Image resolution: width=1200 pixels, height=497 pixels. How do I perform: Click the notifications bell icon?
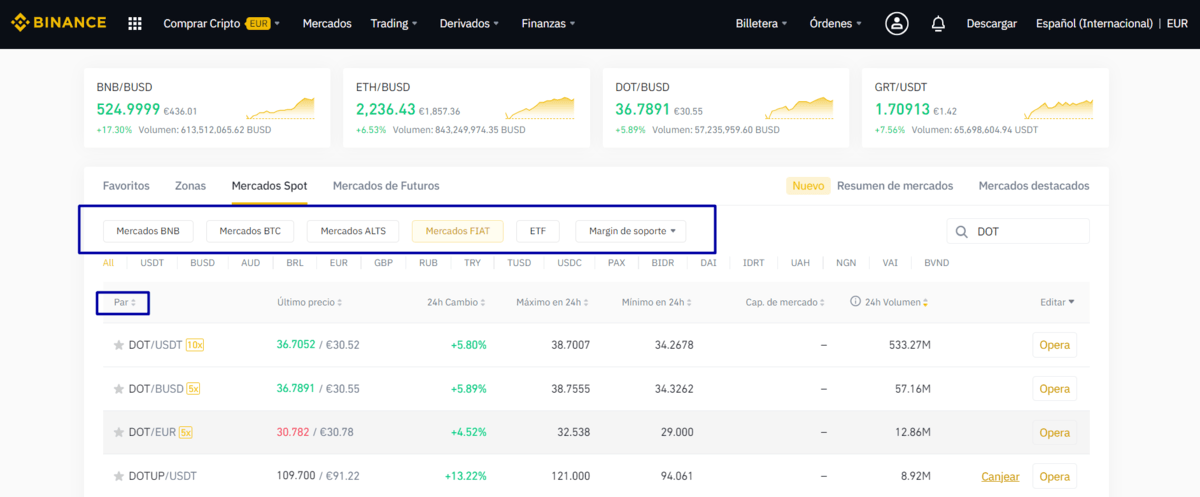pos(938,23)
